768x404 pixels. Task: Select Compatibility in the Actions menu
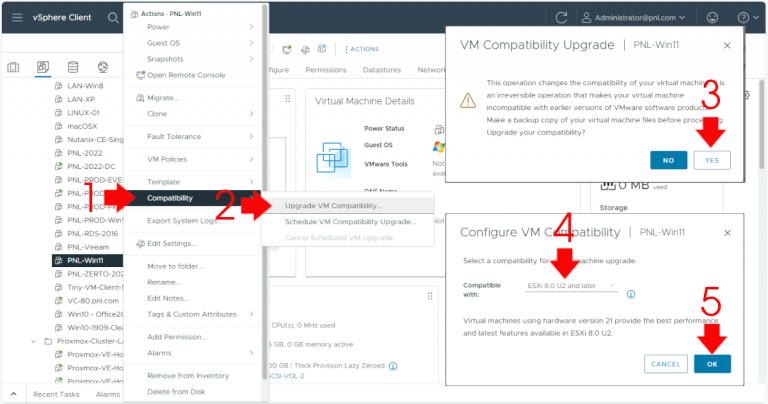point(170,197)
